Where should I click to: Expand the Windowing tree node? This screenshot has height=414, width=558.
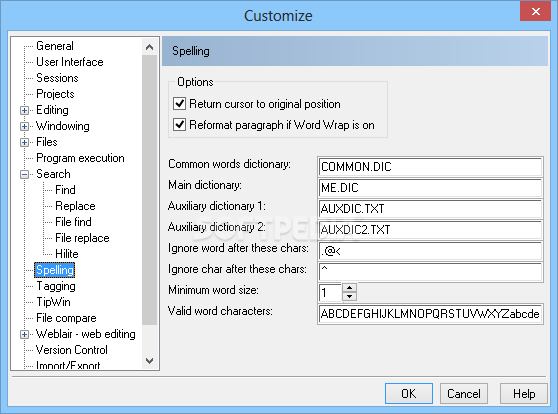click(24, 127)
